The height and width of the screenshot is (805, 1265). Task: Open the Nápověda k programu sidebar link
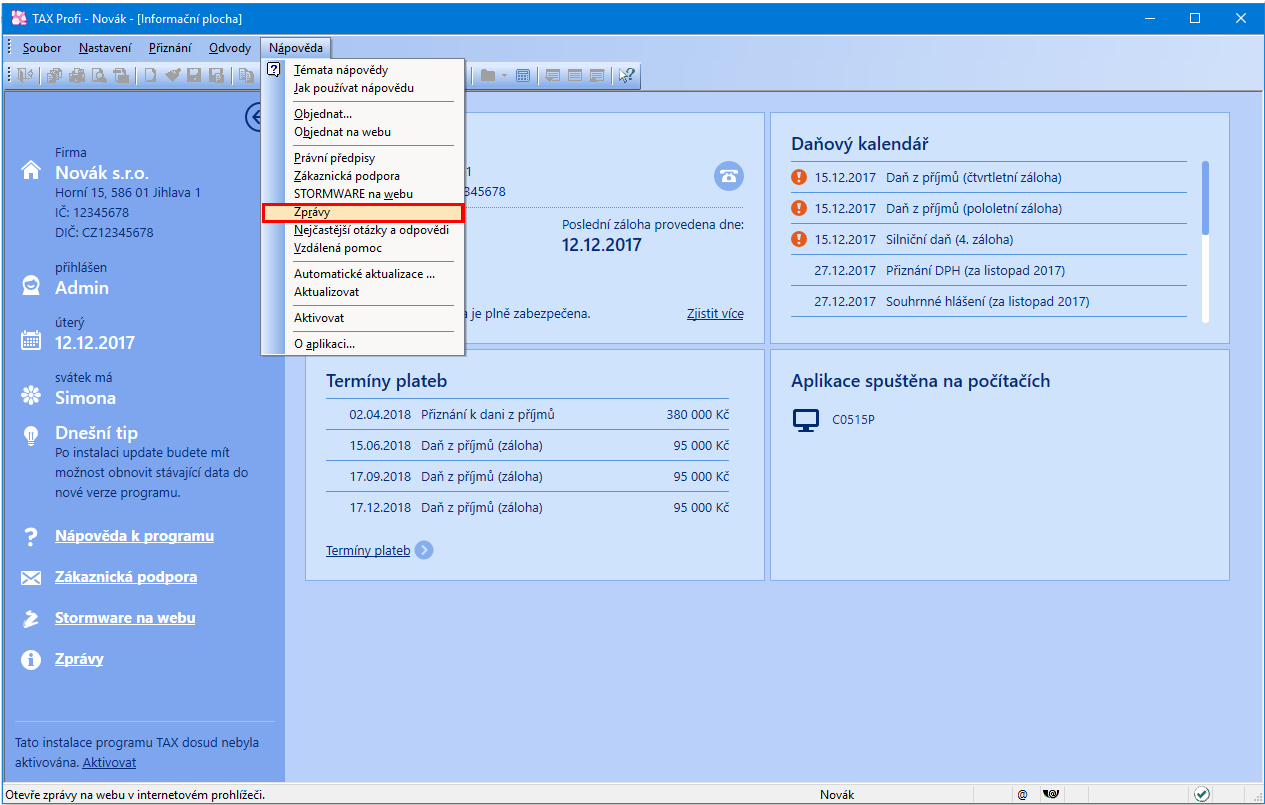pos(134,536)
